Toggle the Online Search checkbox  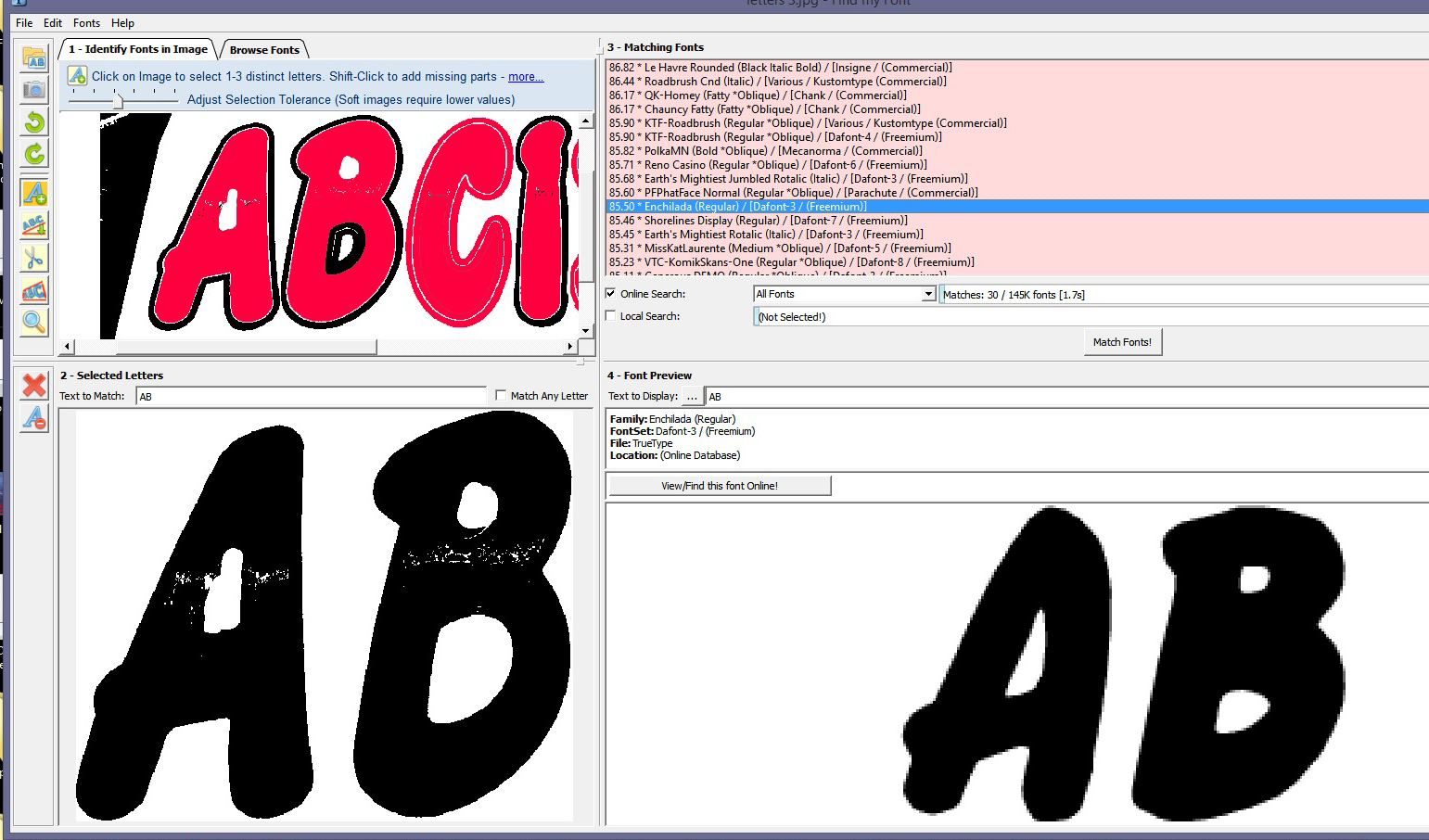610,293
